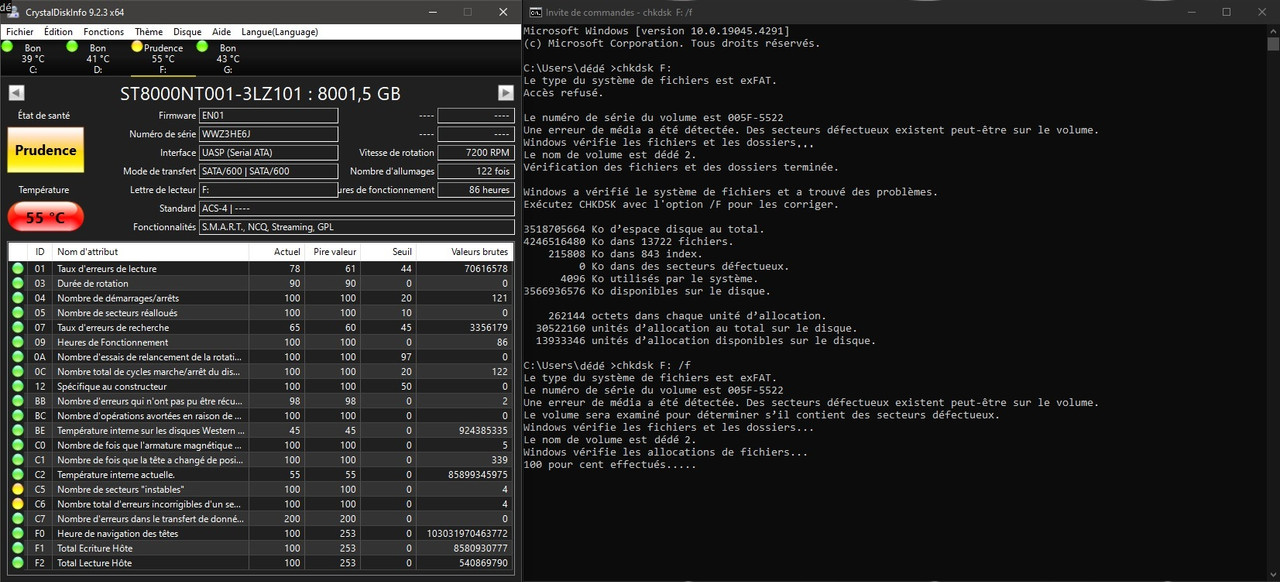Select the Nombre de démarrages/arrêts row
The width and height of the screenshot is (1280, 582).
pos(261,298)
